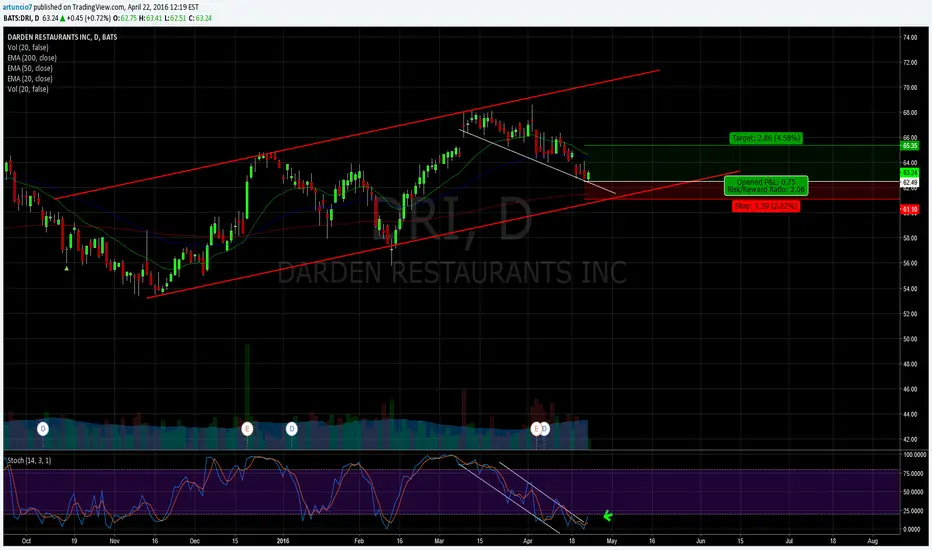Select the BATS:DRI, D symbol text
The width and height of the screenshot is (932, 550).
[x=21, y=18]
